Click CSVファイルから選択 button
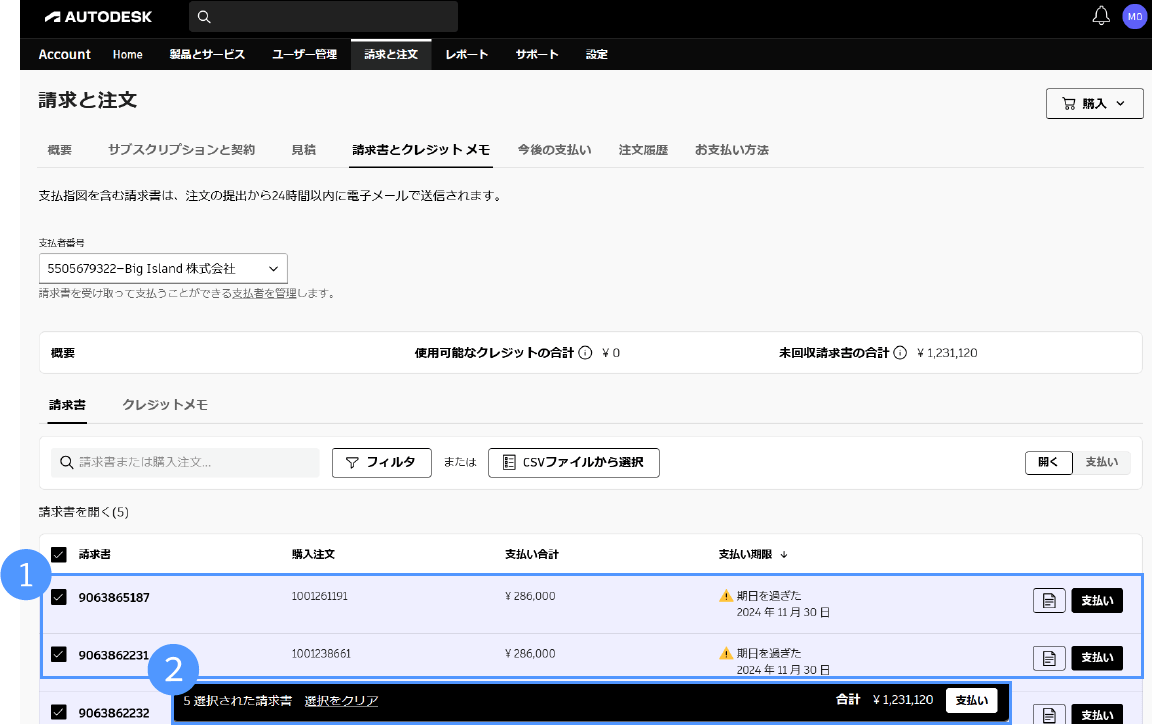Viewport: 1152px width, 725px height. (573, 463)
